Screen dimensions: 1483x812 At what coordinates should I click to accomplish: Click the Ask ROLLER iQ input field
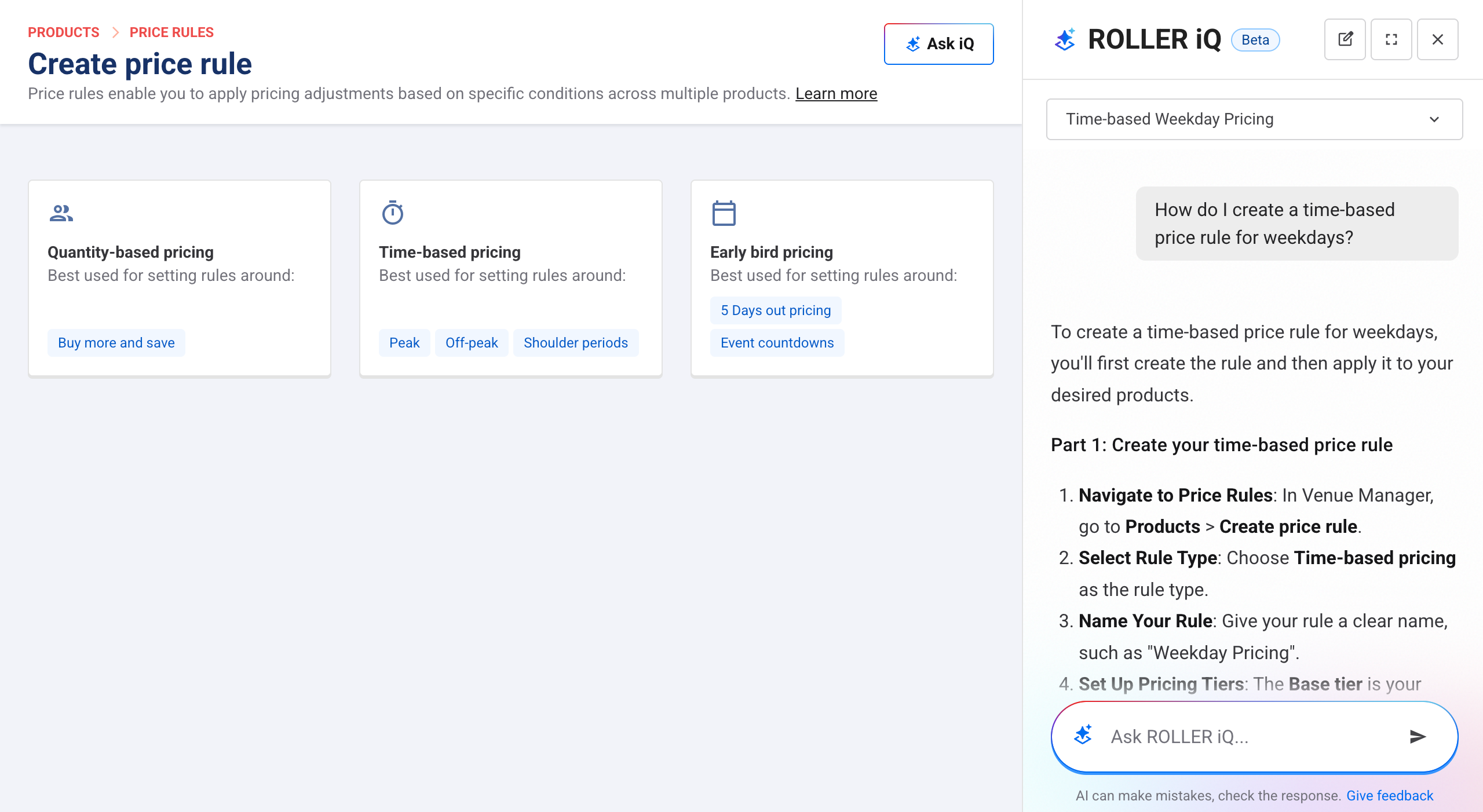pyautogui.click(x=1217, y=736)
